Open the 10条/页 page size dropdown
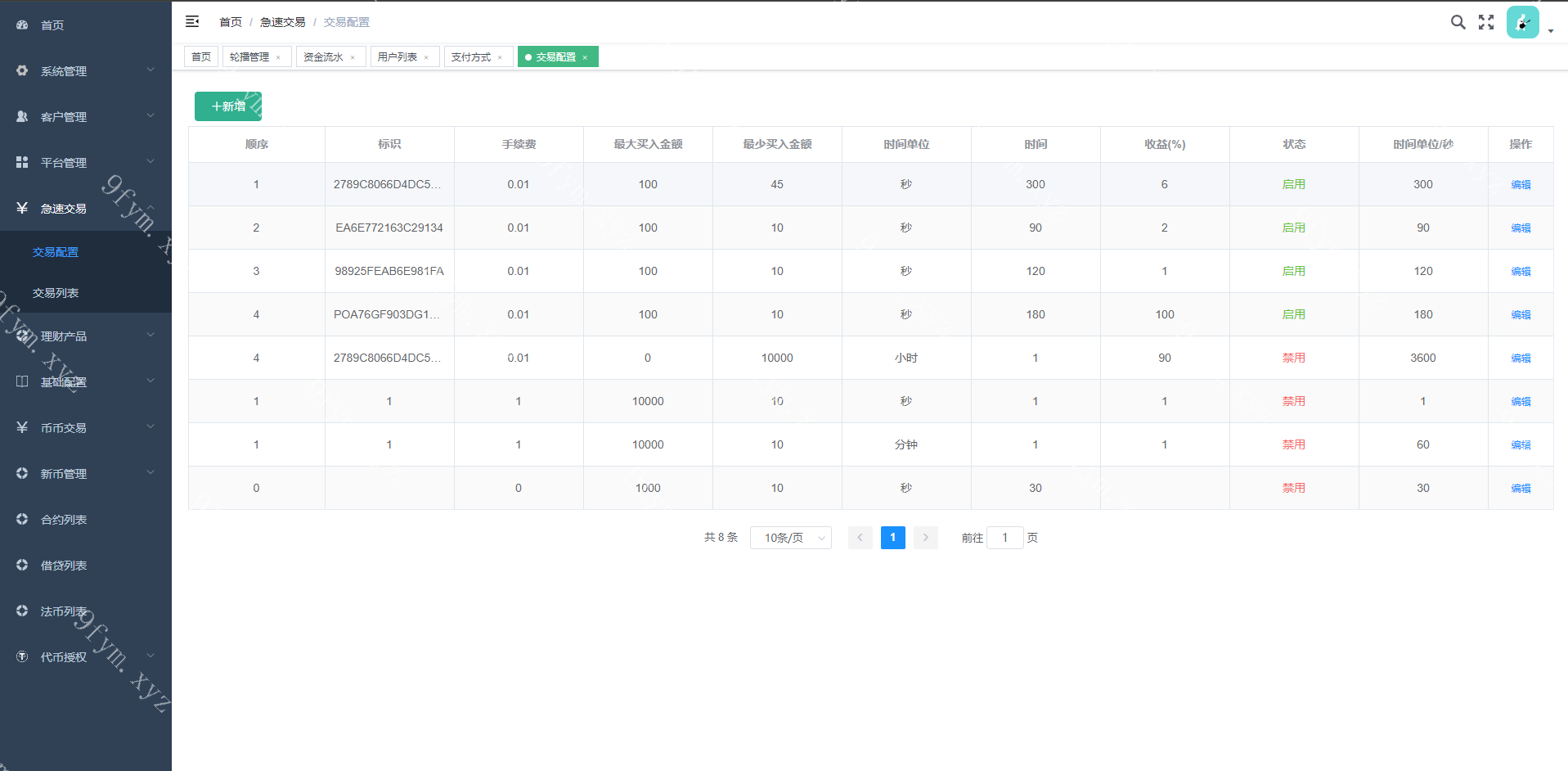The image size is (1568, 771). (x=791, y=538)
